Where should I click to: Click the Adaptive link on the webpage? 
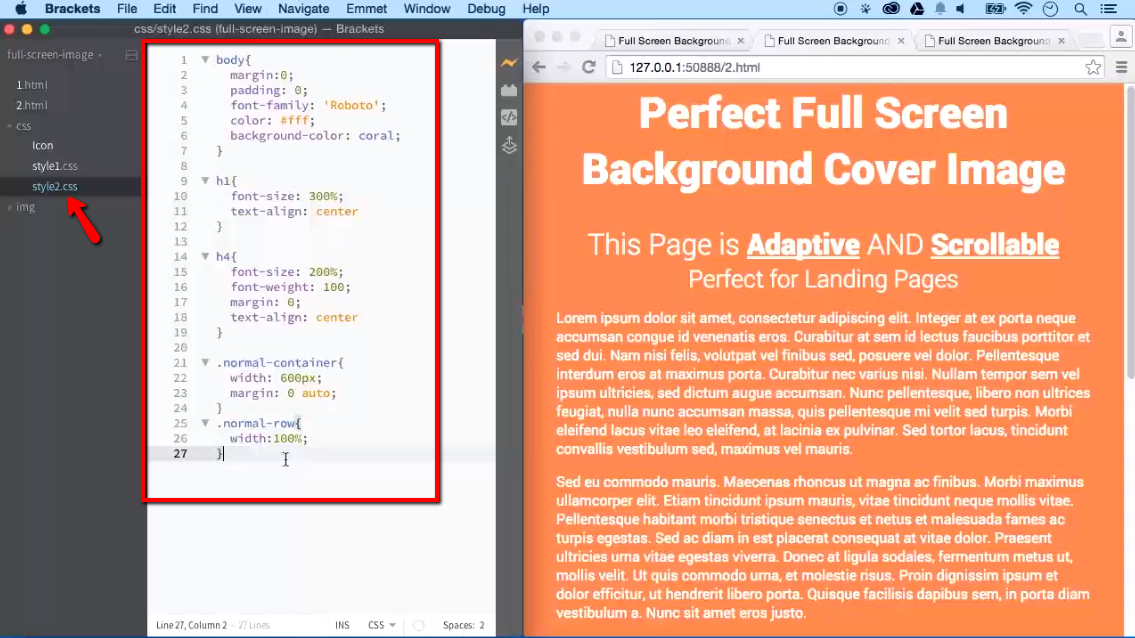point(802,244)
